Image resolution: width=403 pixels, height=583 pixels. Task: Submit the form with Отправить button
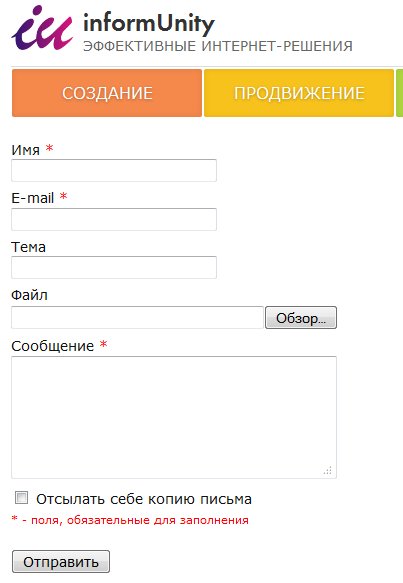pyautogui.click(x=61, y=562)
